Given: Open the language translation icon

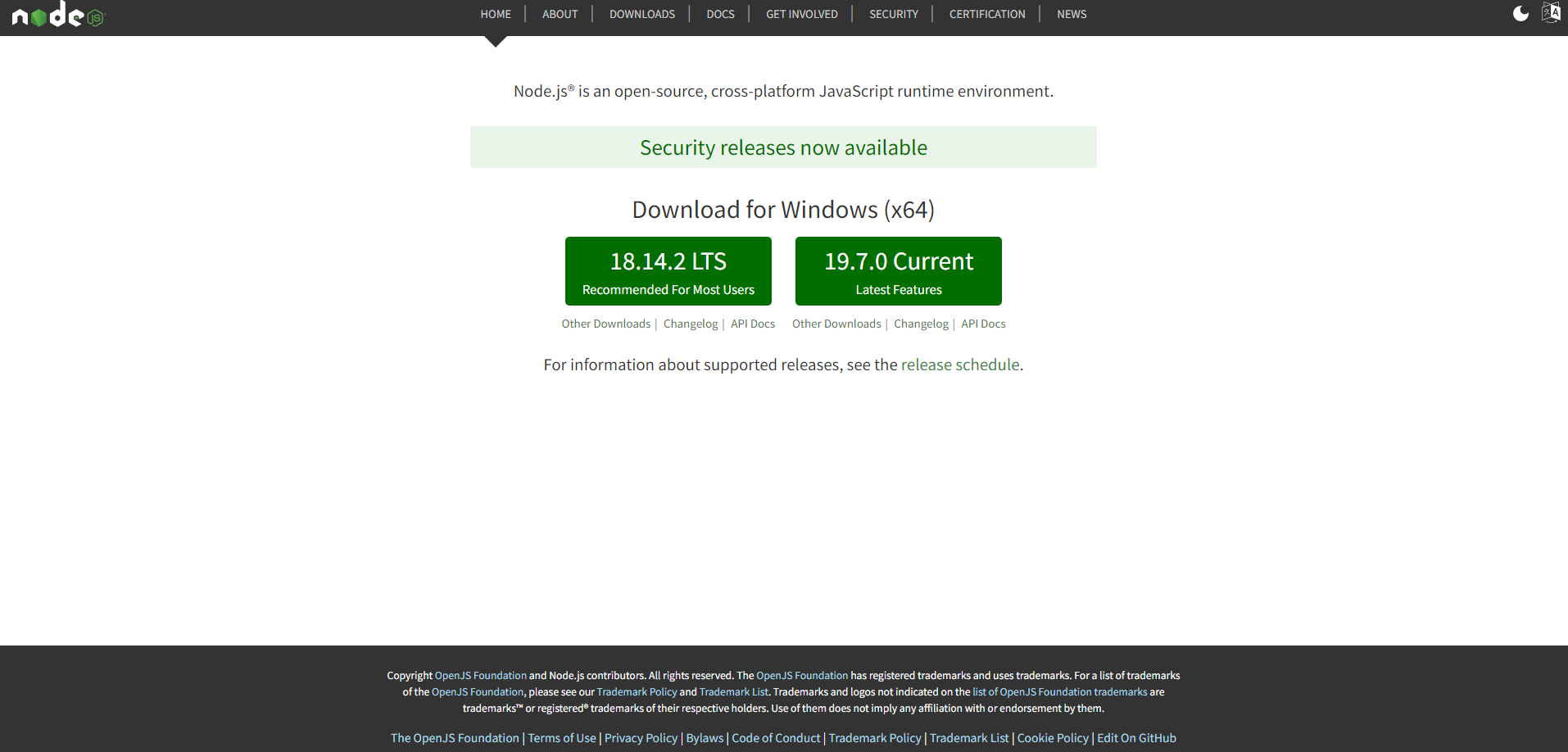Looking at the screenshot, I should pos(1551,12).
